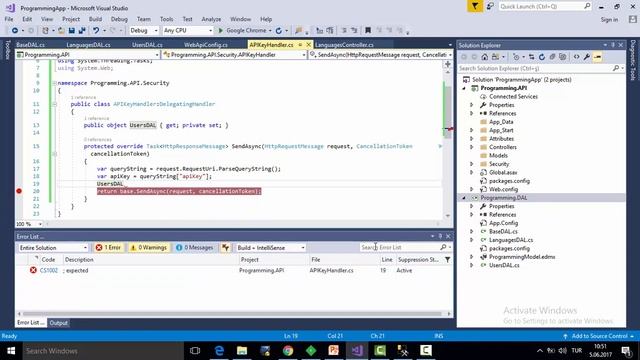
Task: Click the Navigate Backward toolbar icon
Action: coord(15,31)
